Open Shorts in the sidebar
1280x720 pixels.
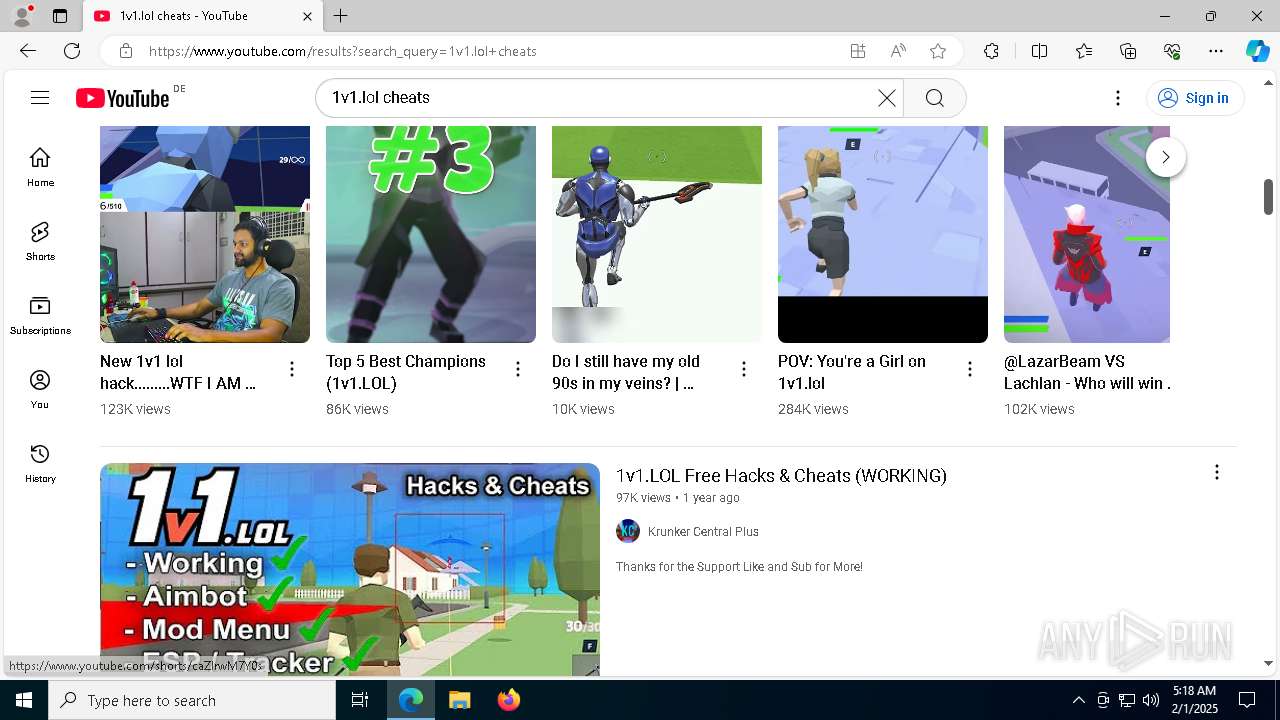click(40, 241)
